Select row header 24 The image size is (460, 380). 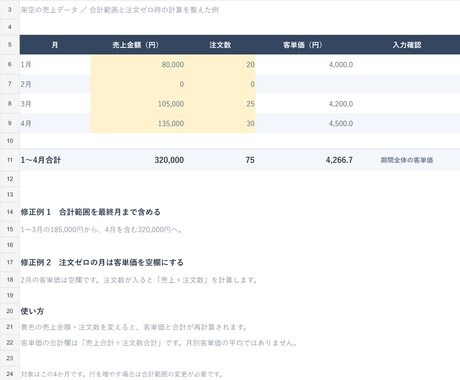(10, 374)
